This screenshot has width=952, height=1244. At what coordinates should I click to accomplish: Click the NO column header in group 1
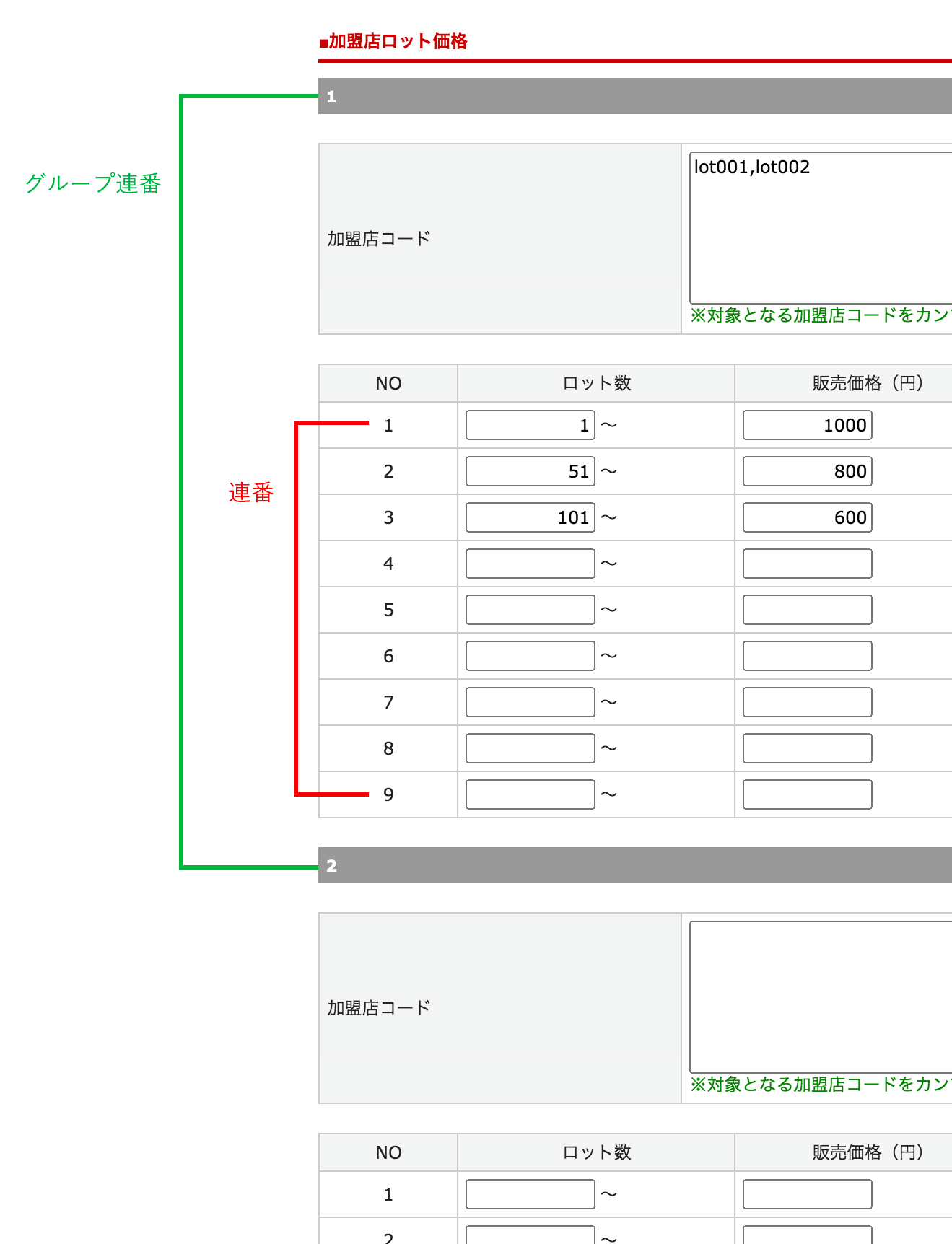click(388, 383)
